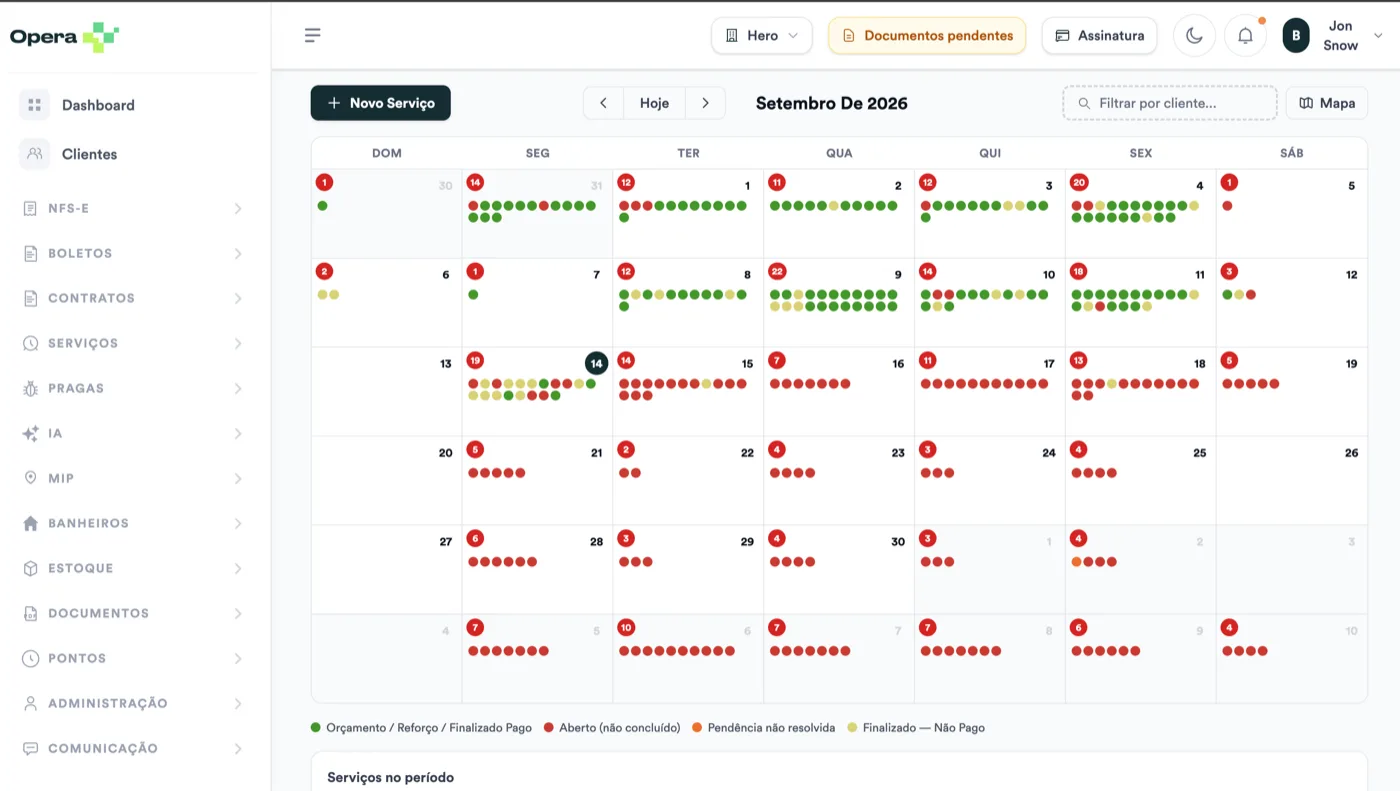Click the Administração user icon
The image size is (1400, 791).
[30, 704]
